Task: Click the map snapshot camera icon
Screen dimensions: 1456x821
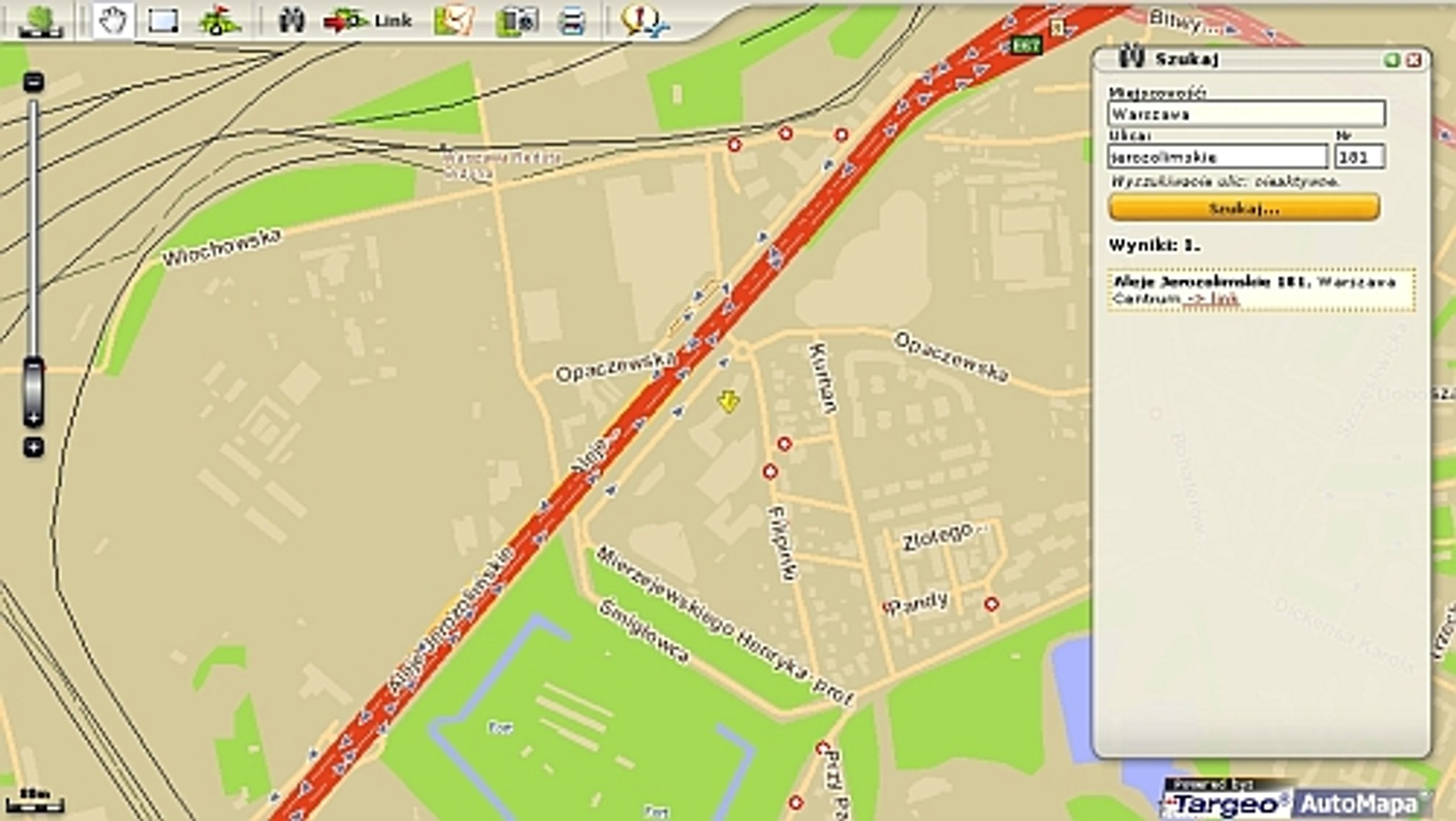Action: (517, 21)
